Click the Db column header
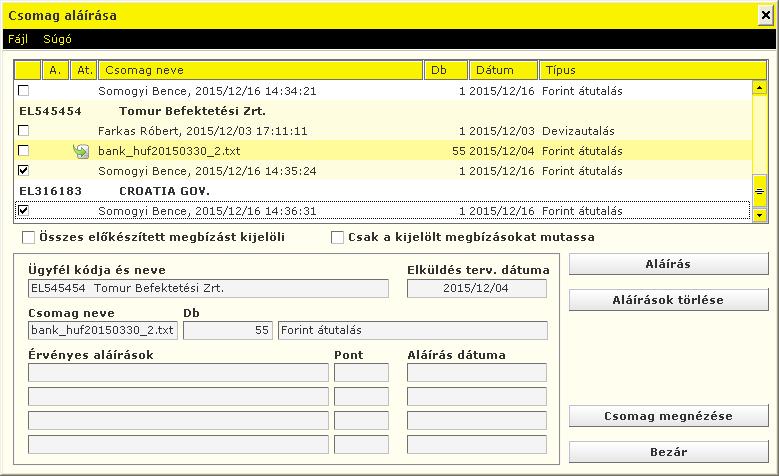The image size is (779, 476). (x=446, y=70)
